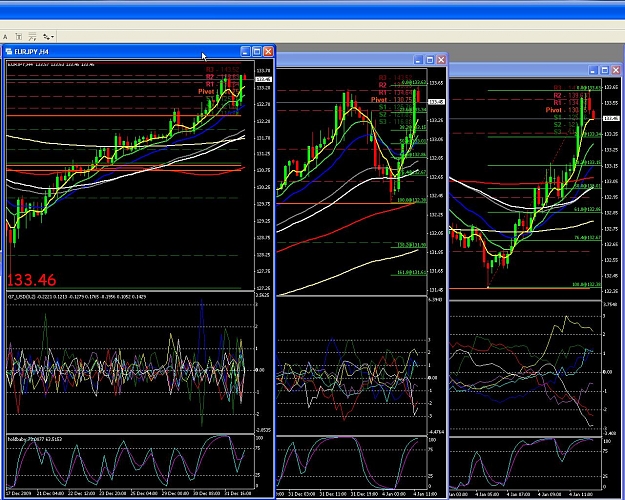Close the EURJPY,H4 chart window

click(268, 51)
